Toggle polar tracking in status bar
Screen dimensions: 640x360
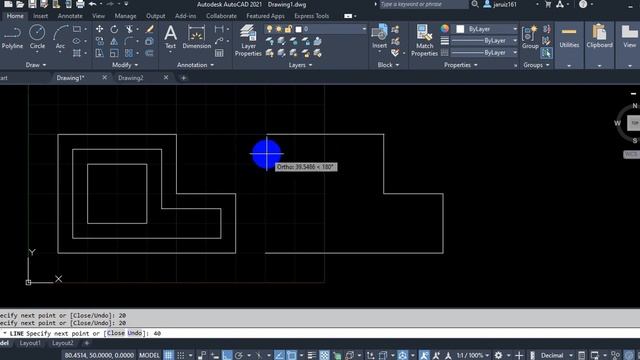click(x=239, y=355)
